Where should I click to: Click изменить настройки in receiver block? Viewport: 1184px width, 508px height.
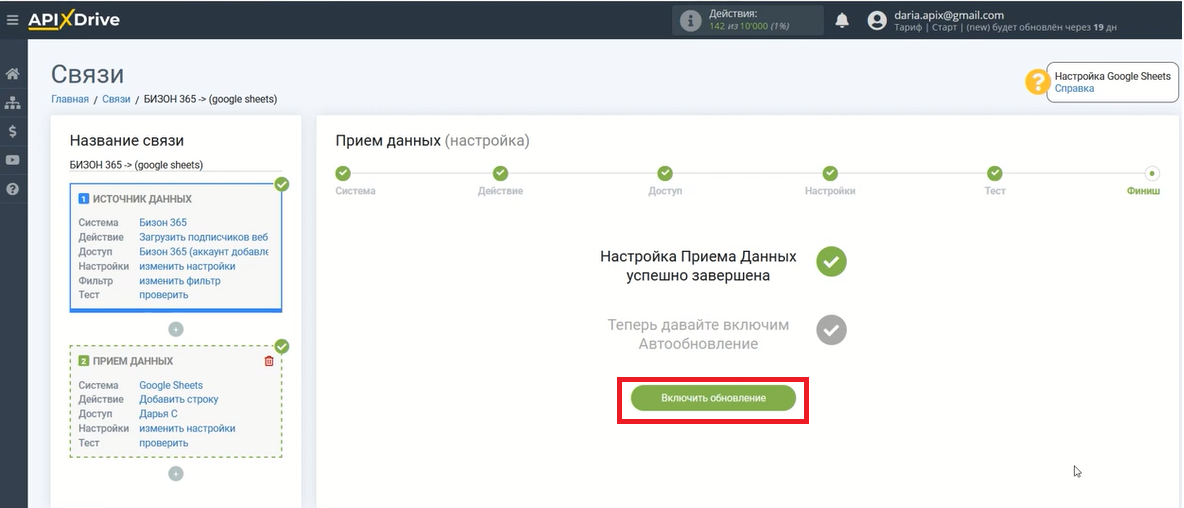point(187,429)
